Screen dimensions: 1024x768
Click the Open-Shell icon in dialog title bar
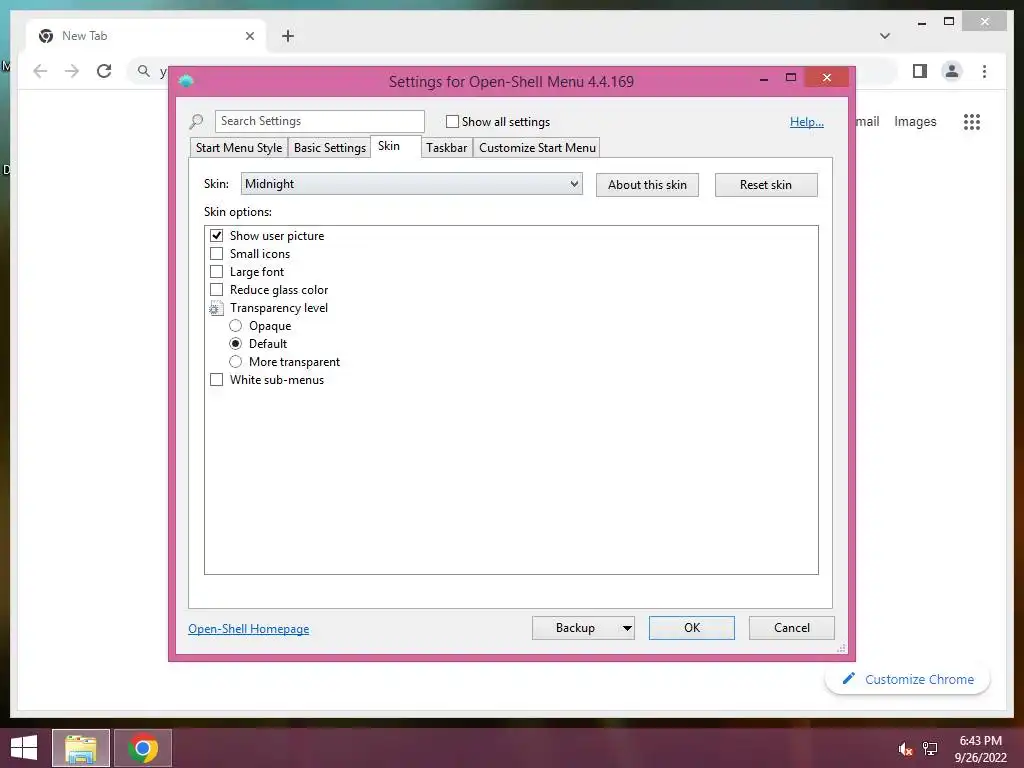click(x=186, y=81)
